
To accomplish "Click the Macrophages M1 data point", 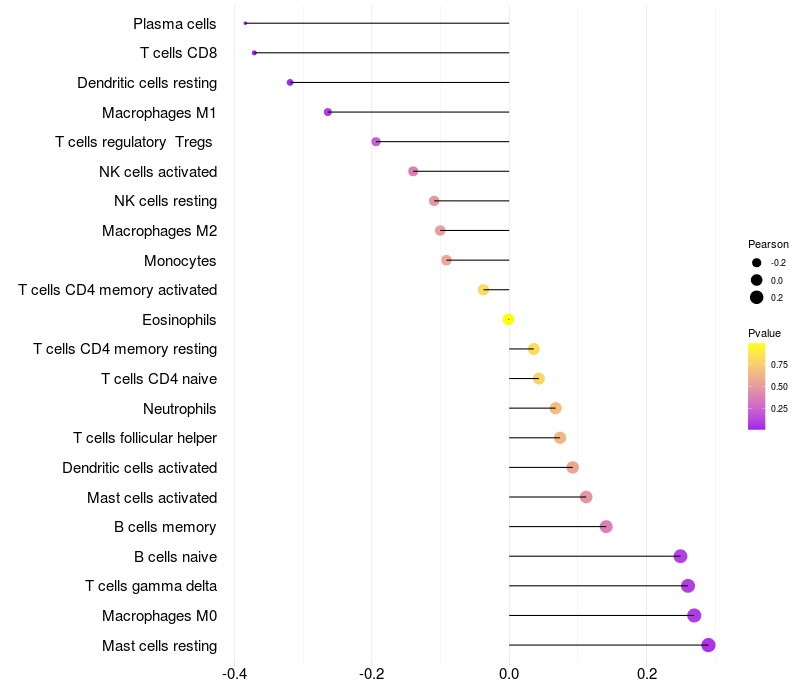I will pyautogui.click(x=328, y=112).
